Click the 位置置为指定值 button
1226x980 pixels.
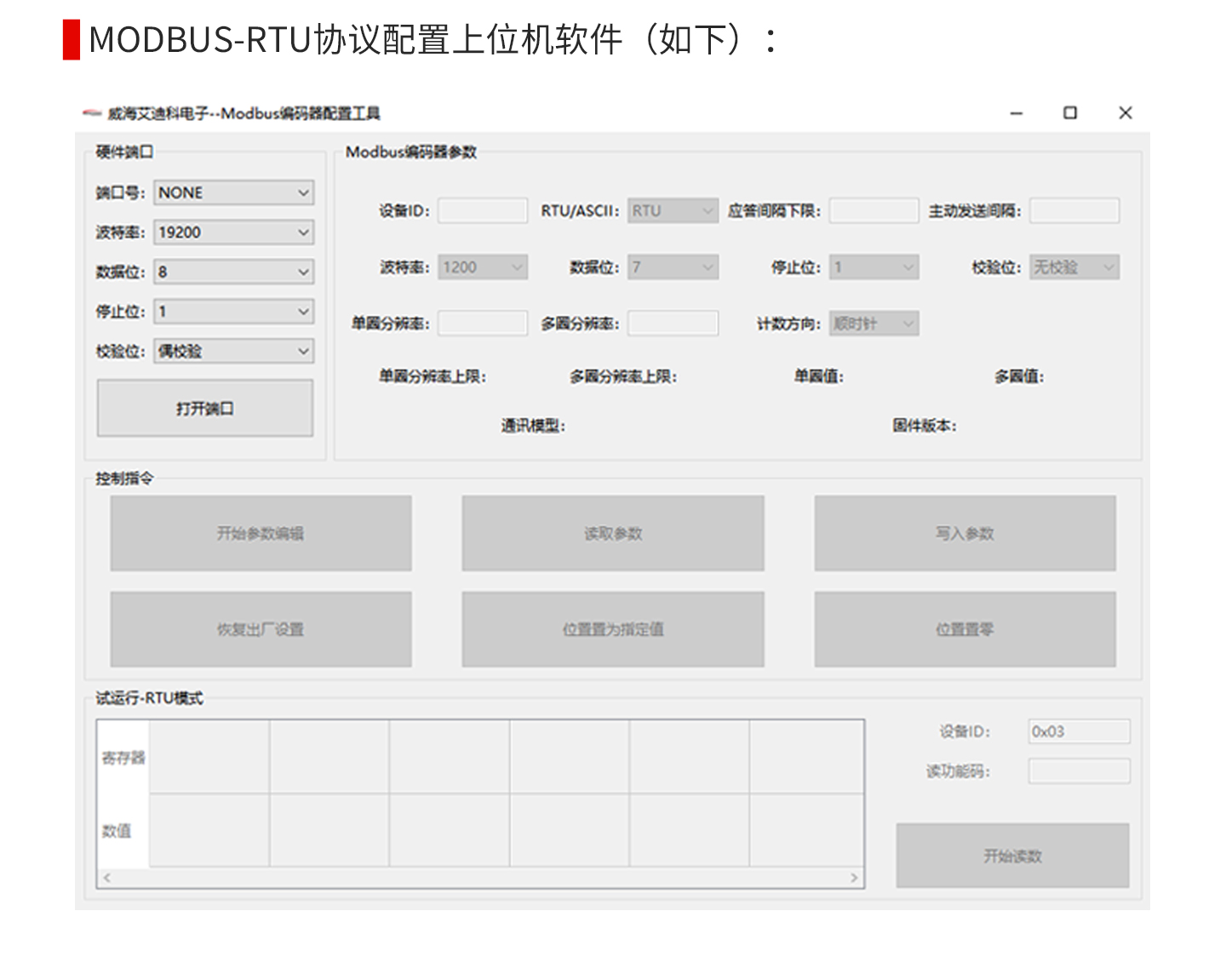(x=612, y=629)
